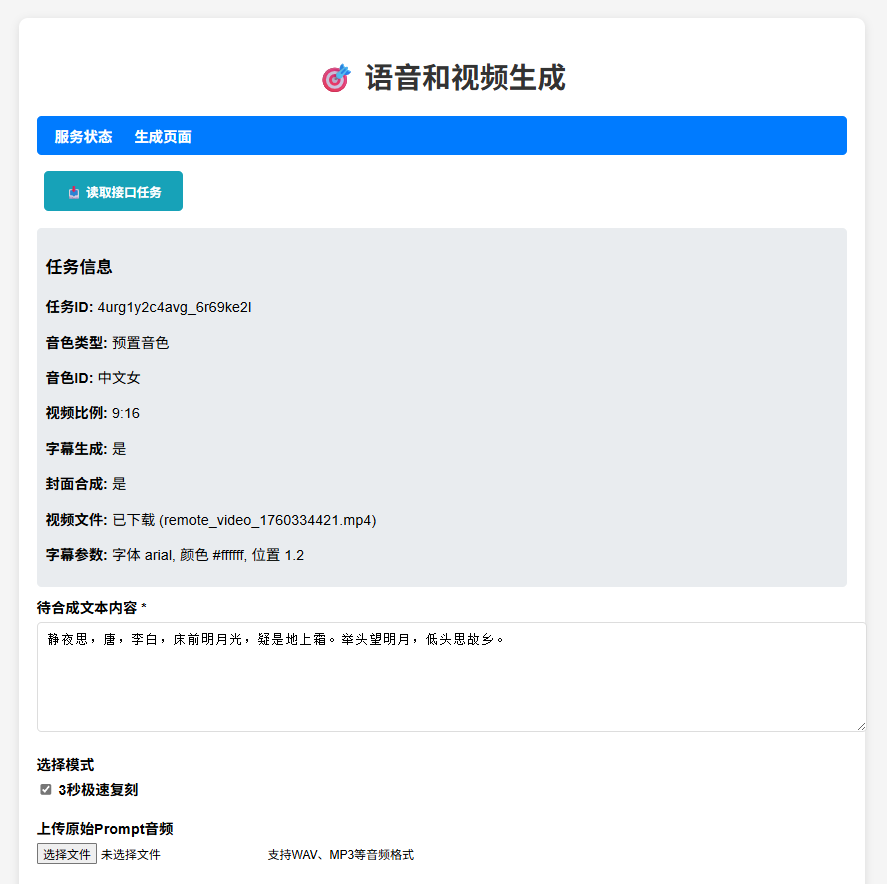This screenshot has height=884, width=887.
Task: Click the 3秒极速复刻 label text
Action: (x=98, y=790)
